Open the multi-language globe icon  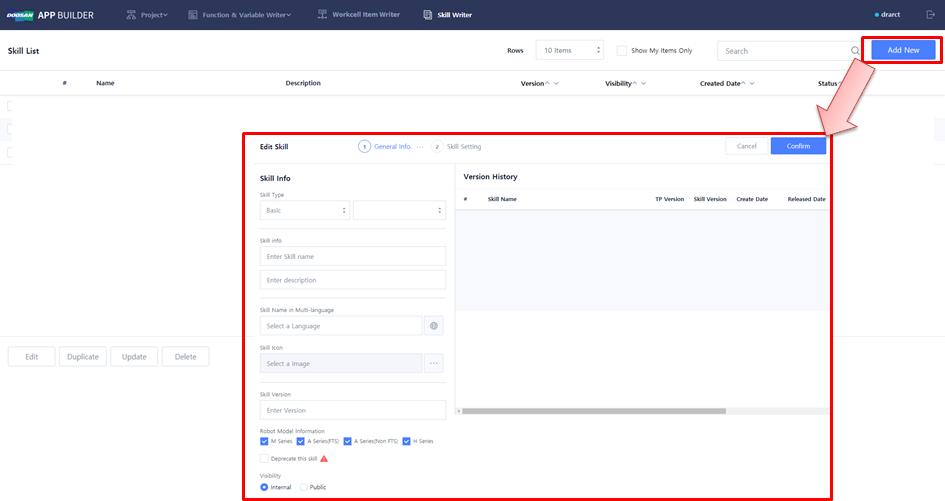[434, 326]
